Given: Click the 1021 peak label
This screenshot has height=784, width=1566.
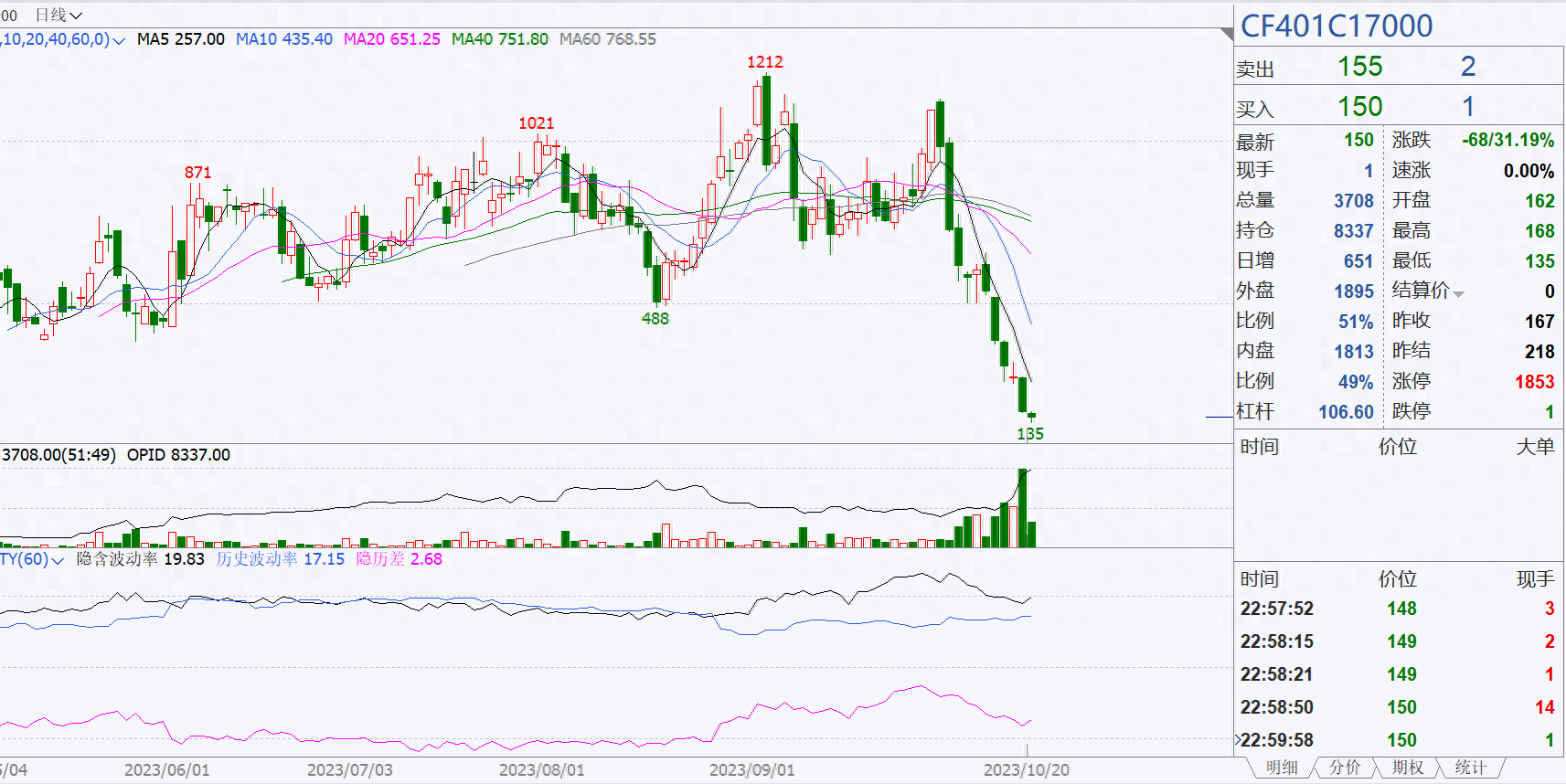Looking at the screenshot, I should point(537,123).
